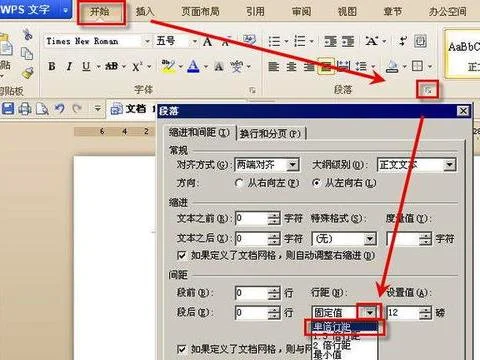480x360 pixels.
Task: Open the 特殊格式 special format dropdown
Action: coord(370,239)
